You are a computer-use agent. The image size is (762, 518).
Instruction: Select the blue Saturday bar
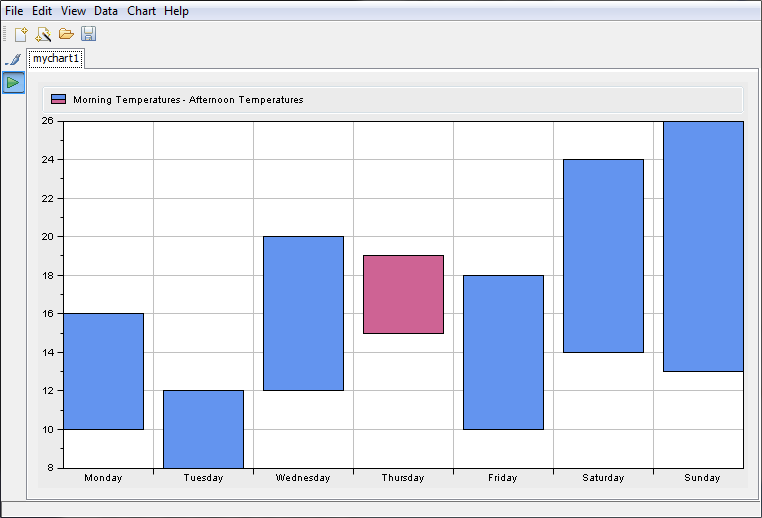pos(603,256)
